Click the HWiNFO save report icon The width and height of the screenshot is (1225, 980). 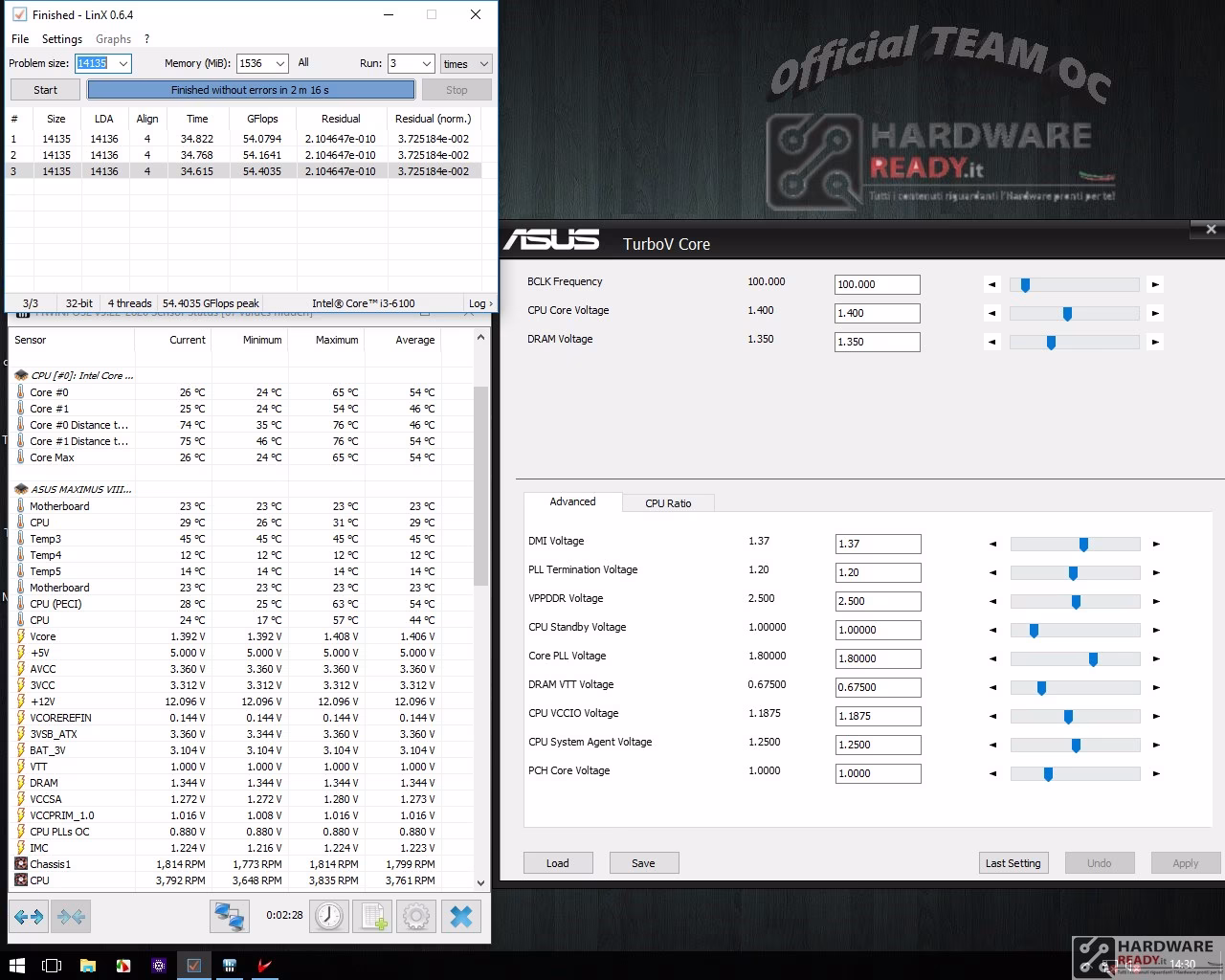pyautogui.click(x=372, y=916)
